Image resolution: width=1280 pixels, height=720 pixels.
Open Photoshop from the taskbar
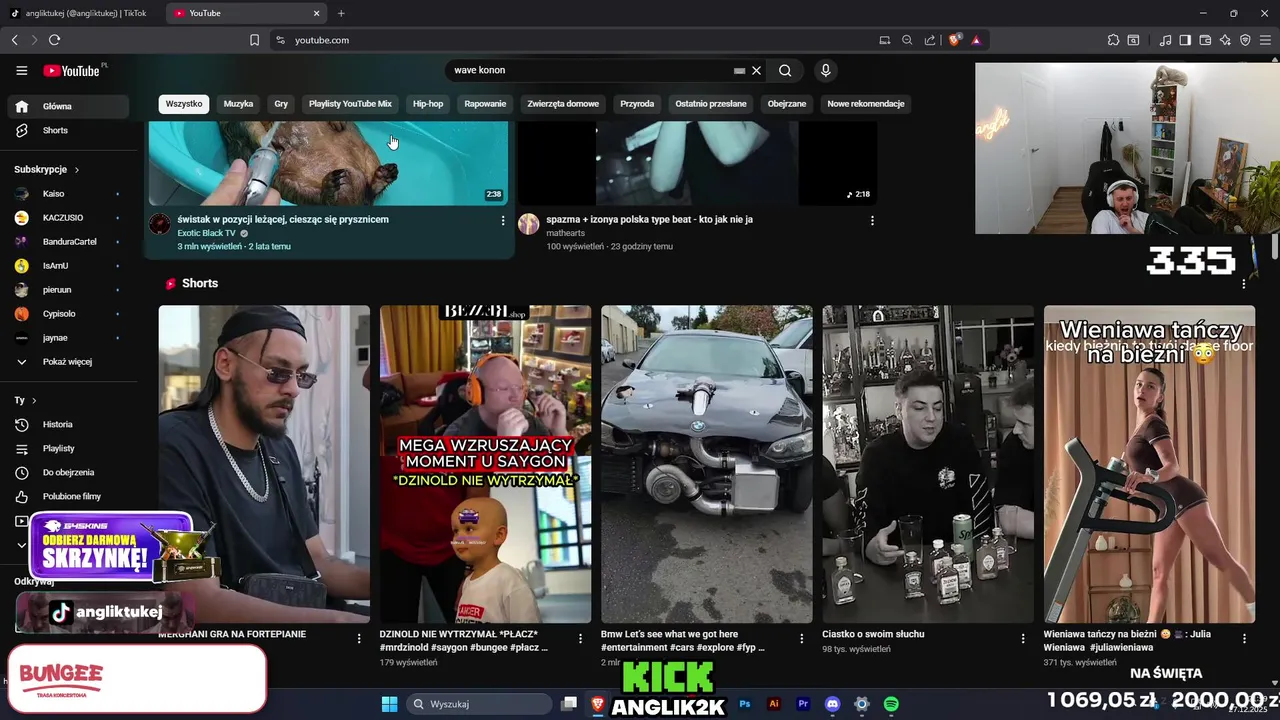(745, 704)
